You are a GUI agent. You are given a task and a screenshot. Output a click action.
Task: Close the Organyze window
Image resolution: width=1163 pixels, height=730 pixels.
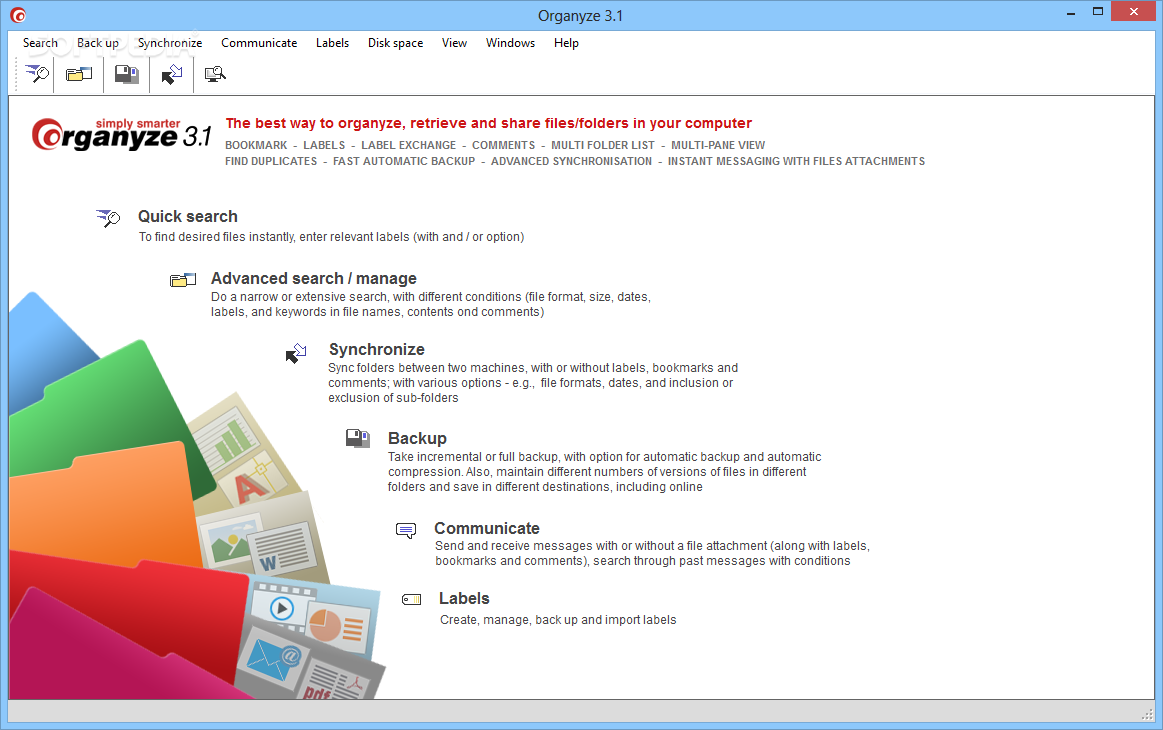point(1134,12)
